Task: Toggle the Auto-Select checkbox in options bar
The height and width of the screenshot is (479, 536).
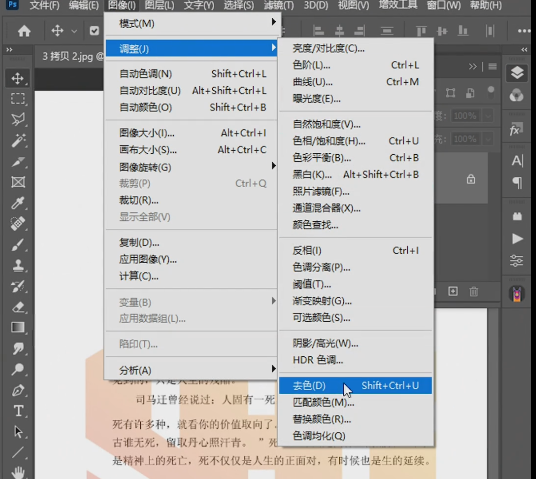Action: (94, 31)
